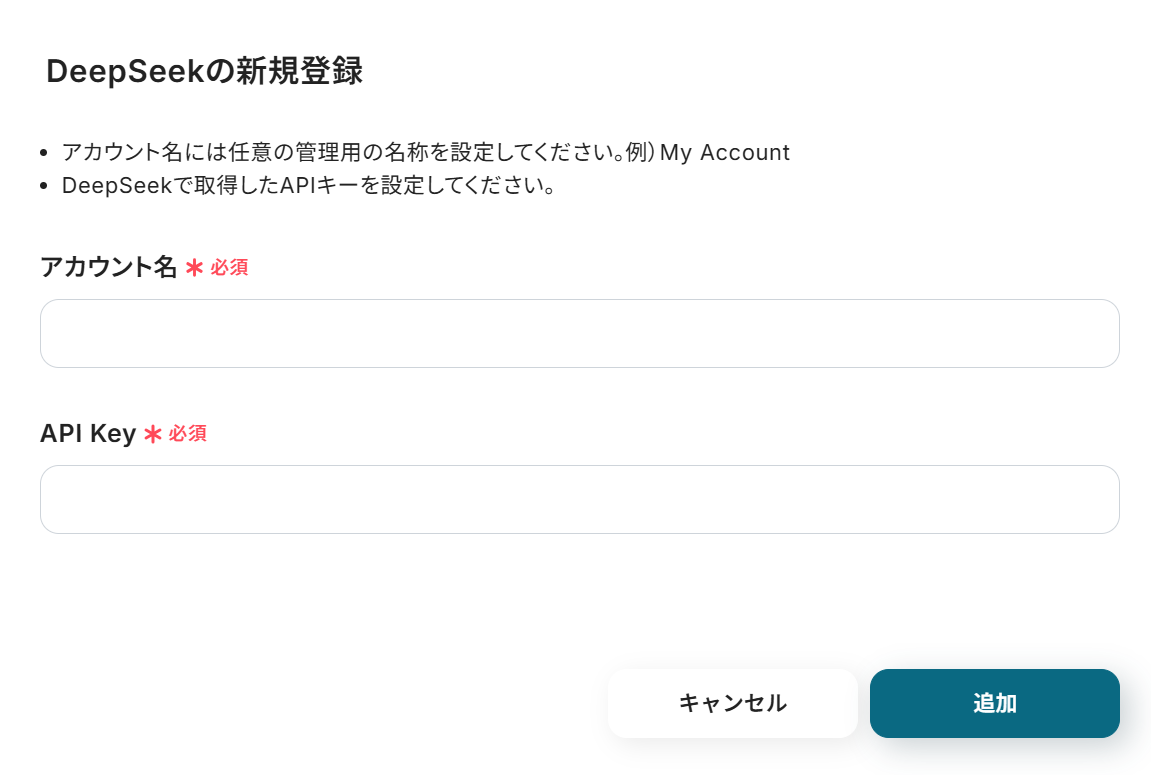Click the second instruction bullet dot
1151x775 pixels.
43,187
